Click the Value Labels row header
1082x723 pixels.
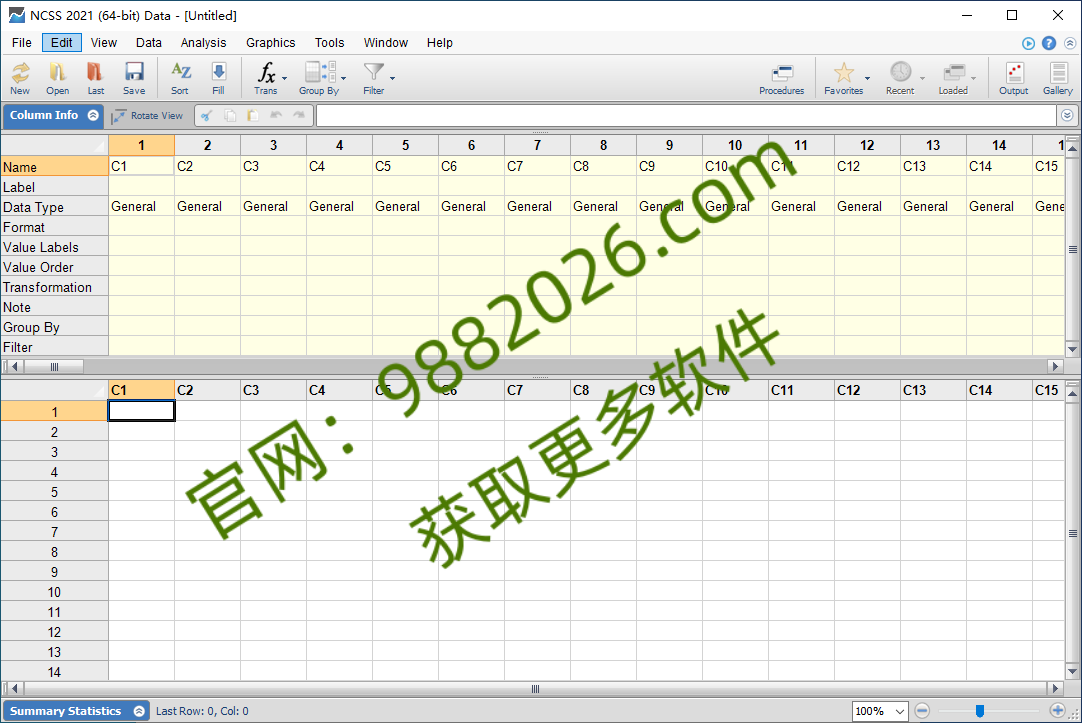(x=55, y=247)
